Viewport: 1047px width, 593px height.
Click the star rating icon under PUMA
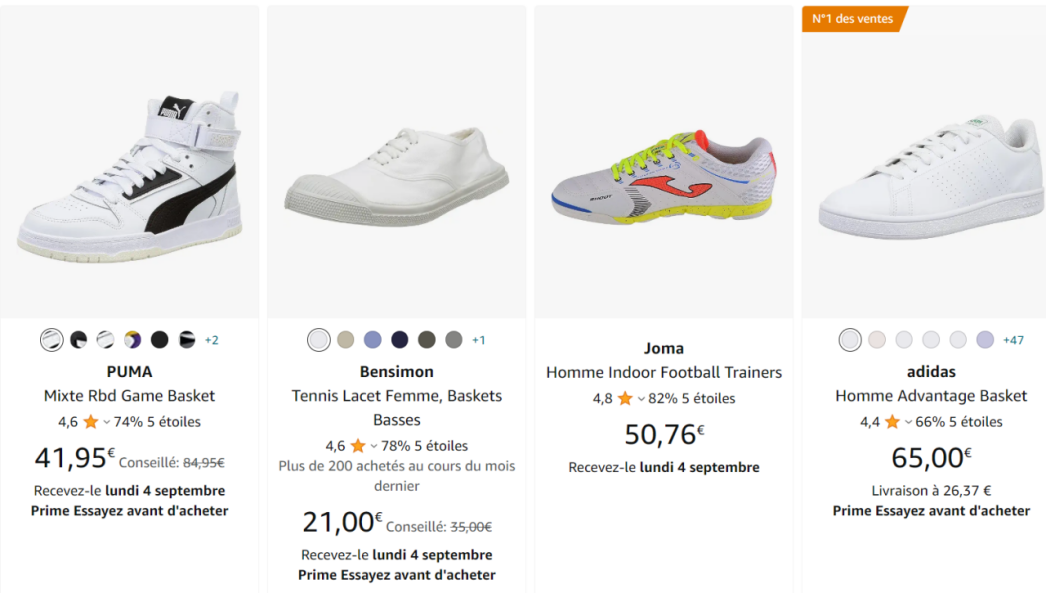coord(90,422)
